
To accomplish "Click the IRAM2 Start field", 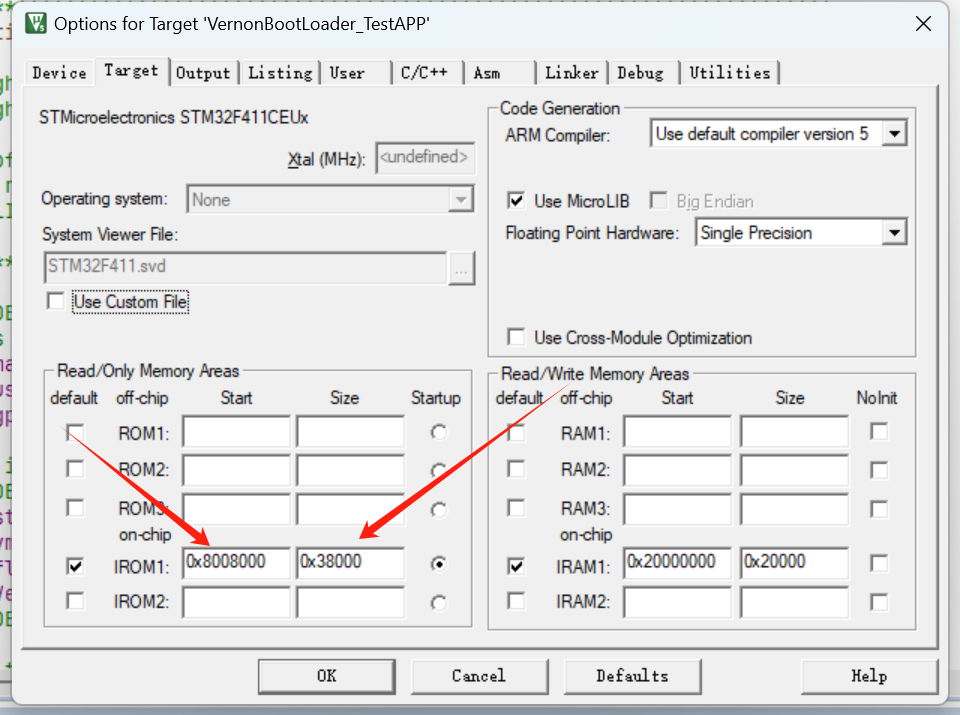I will click(x=678, y=602).
